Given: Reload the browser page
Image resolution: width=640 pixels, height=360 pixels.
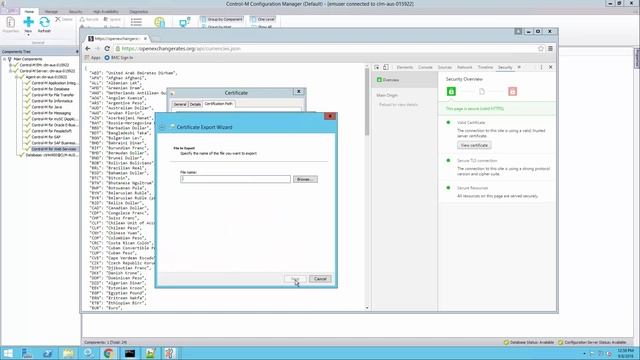Looking at the screenshot, I should coord(107,49).
